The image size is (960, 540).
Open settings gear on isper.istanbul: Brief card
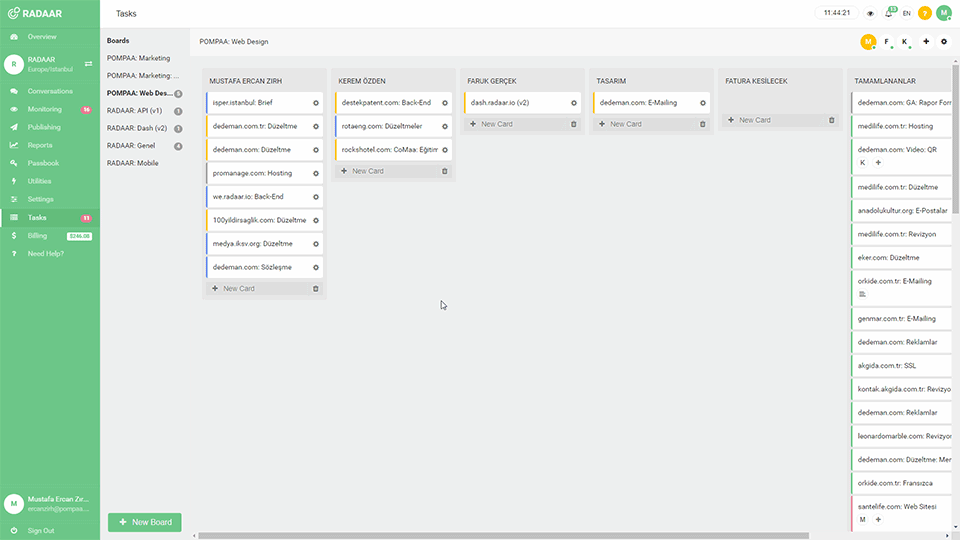coord(316,103)
